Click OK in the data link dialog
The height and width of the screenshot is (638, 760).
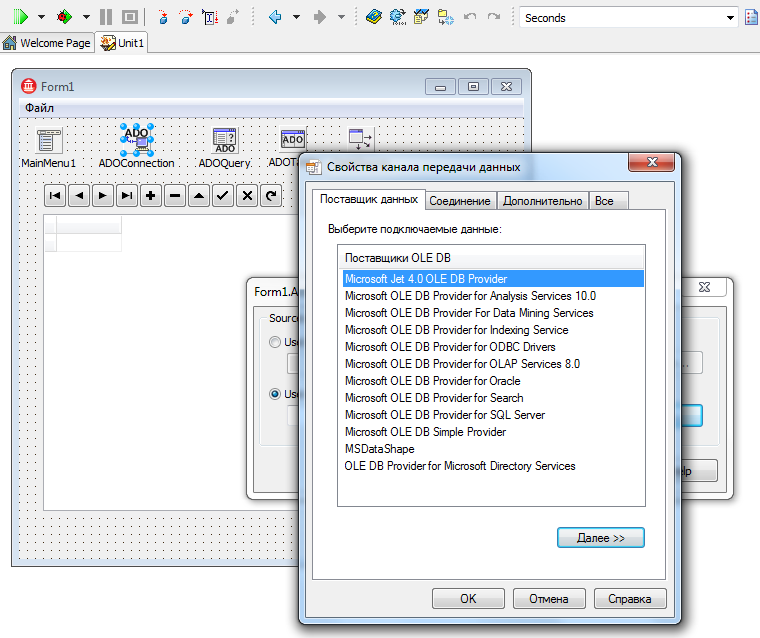tap(468, 599)
